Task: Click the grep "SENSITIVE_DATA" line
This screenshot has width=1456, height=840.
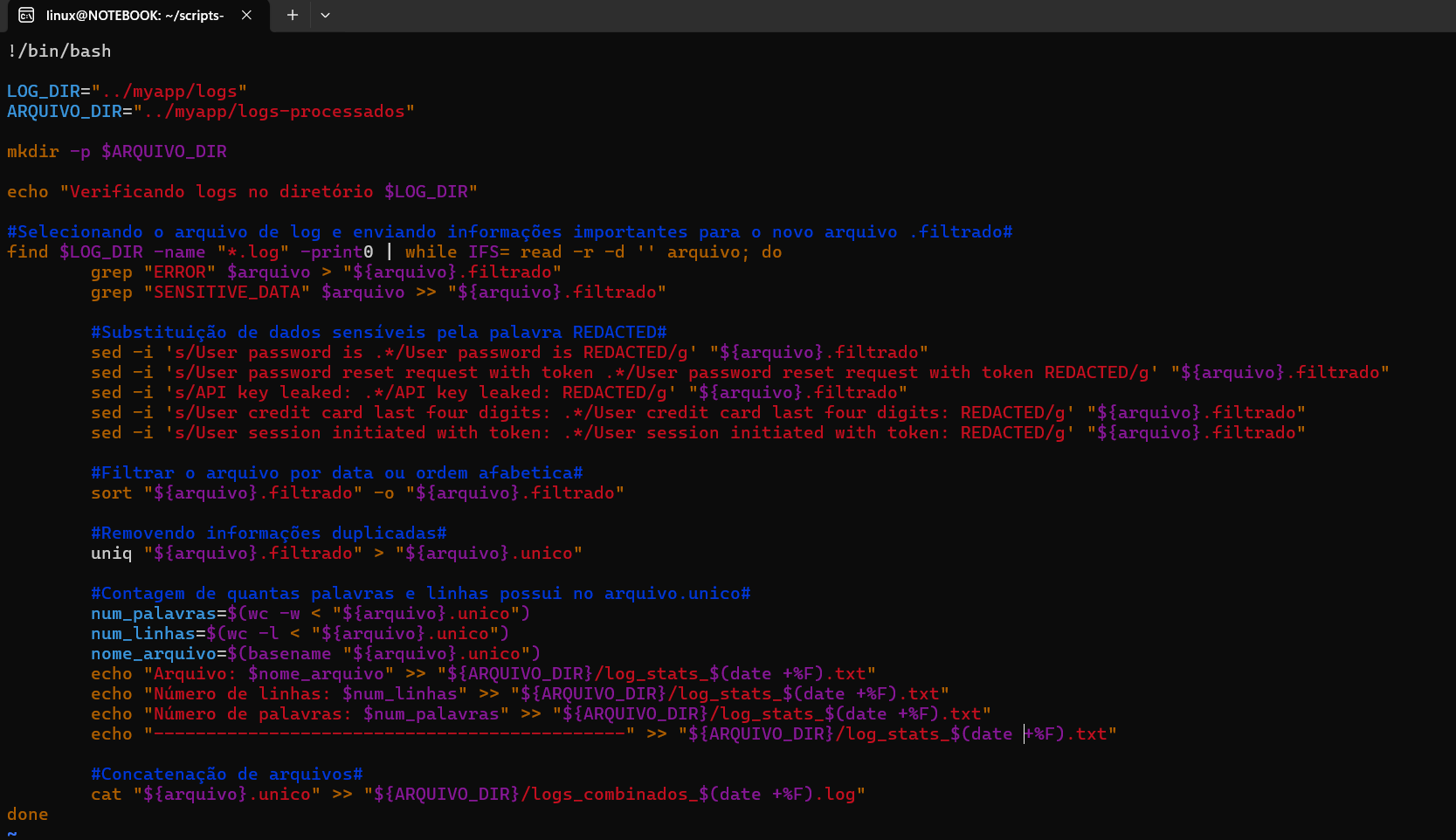Action: (x=378, y=292)
